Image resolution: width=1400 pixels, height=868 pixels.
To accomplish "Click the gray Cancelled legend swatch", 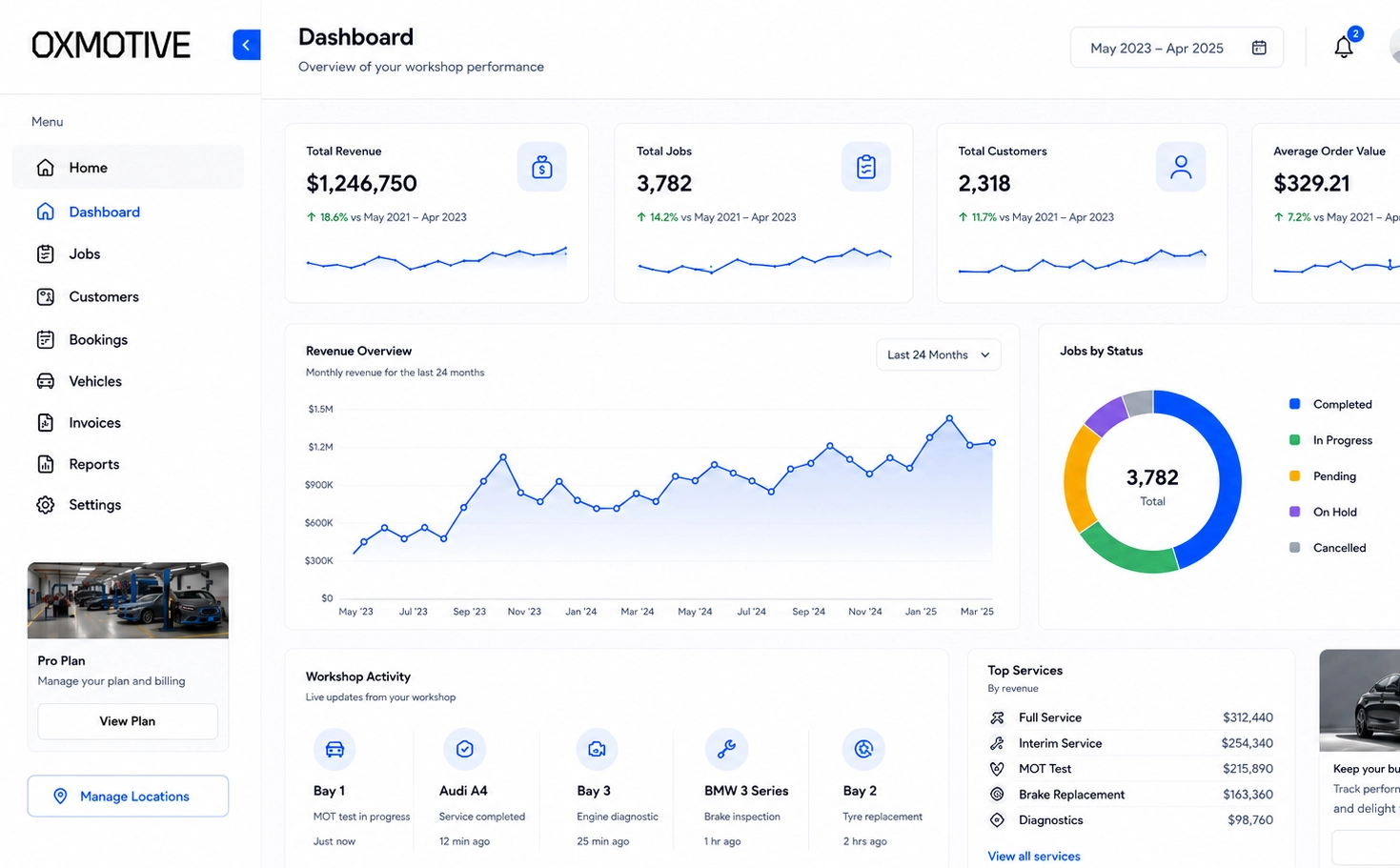I will [1294, 548].
